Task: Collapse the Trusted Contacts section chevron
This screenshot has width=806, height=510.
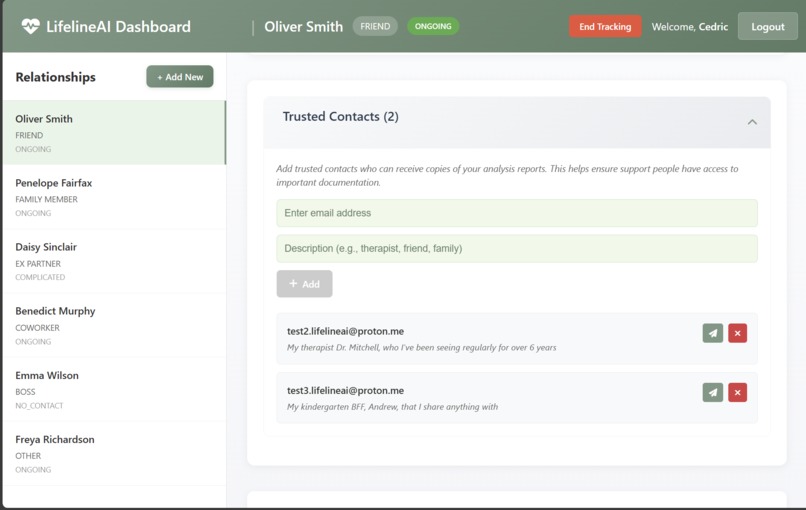Action: pyautogui.click(x=752, y=122)
